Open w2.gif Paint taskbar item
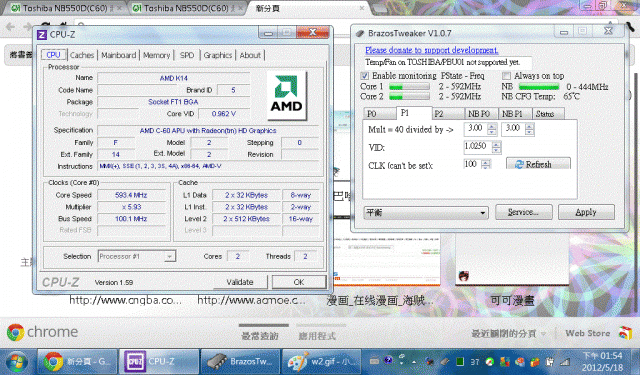The image size is (640, 375). pos(322,362)
